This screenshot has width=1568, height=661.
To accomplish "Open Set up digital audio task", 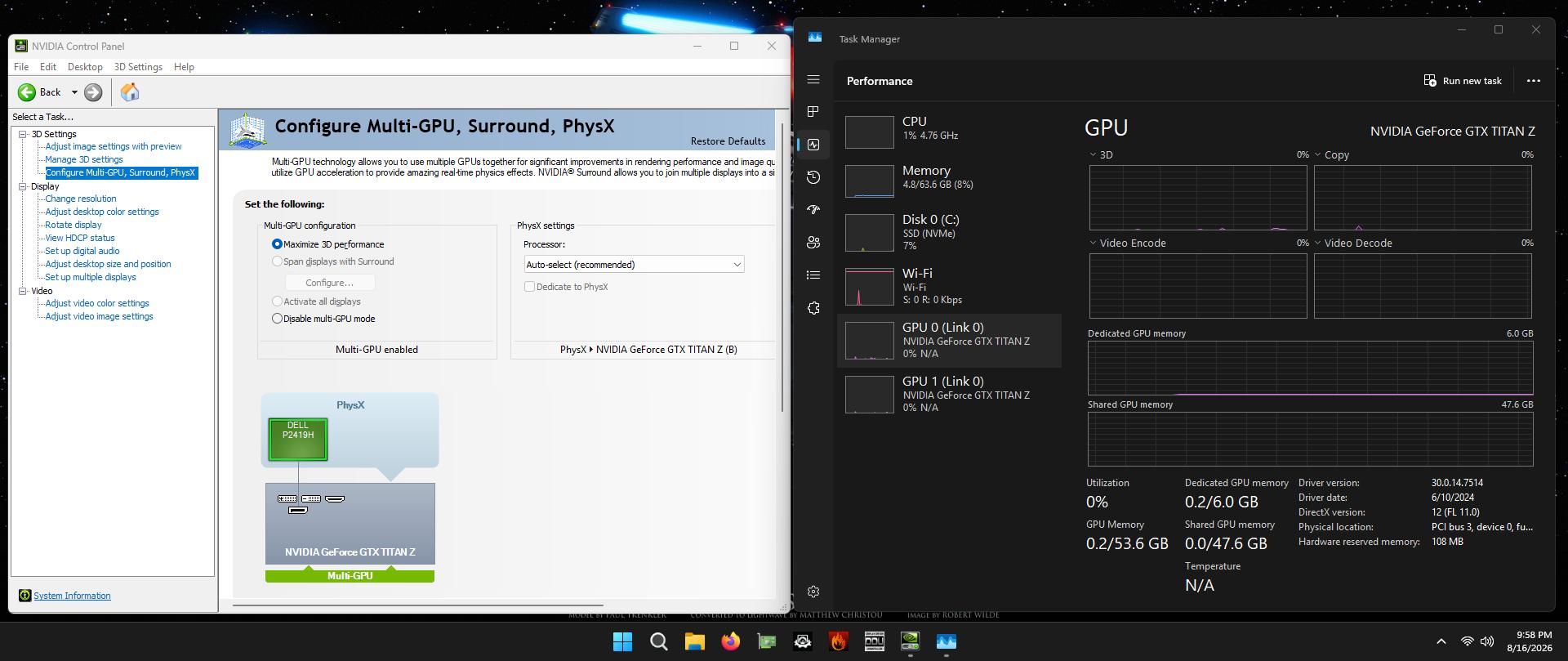I will (x=82, y=251).
